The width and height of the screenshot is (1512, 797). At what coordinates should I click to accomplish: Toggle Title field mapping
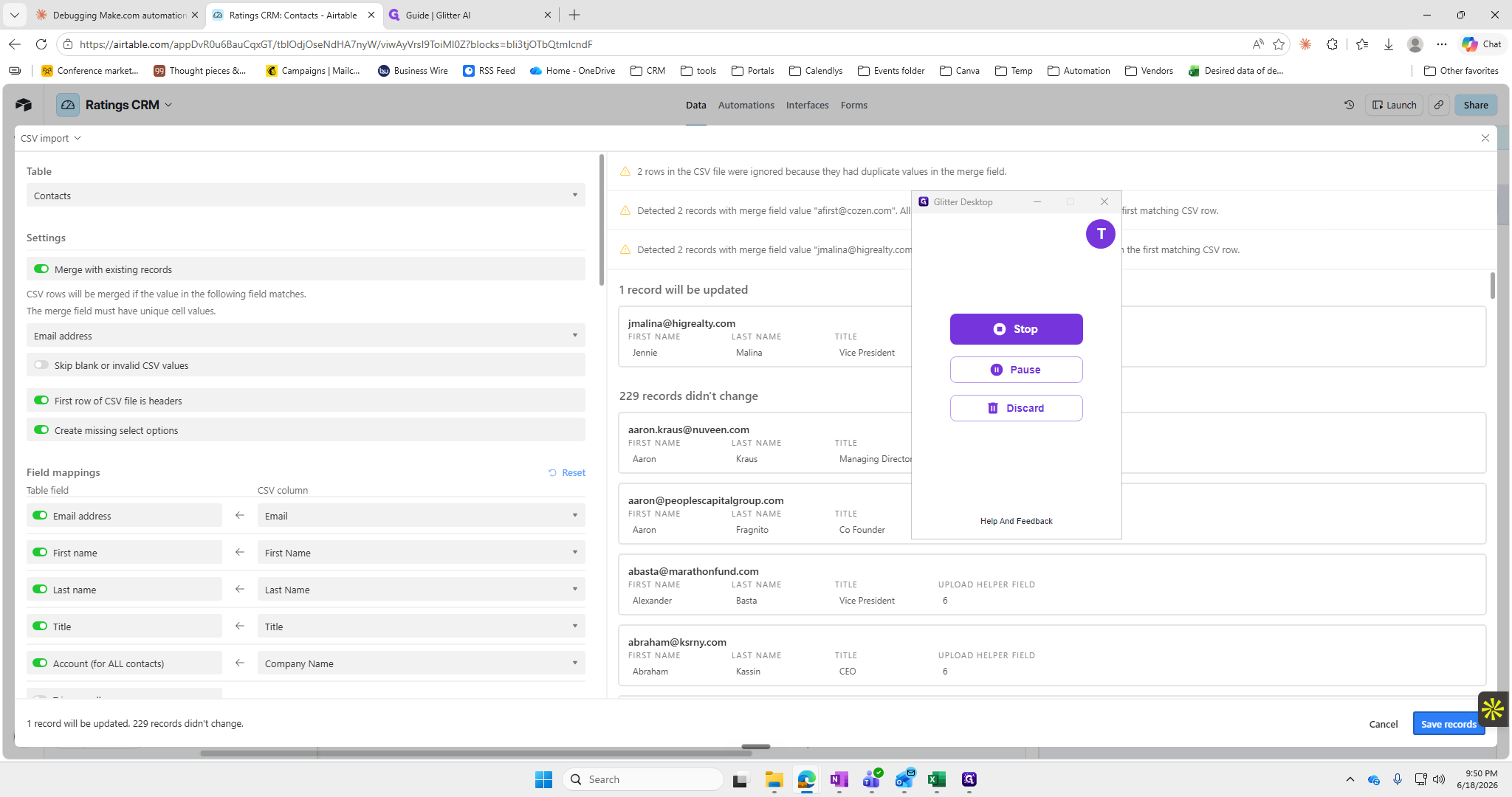coord(40,626)
